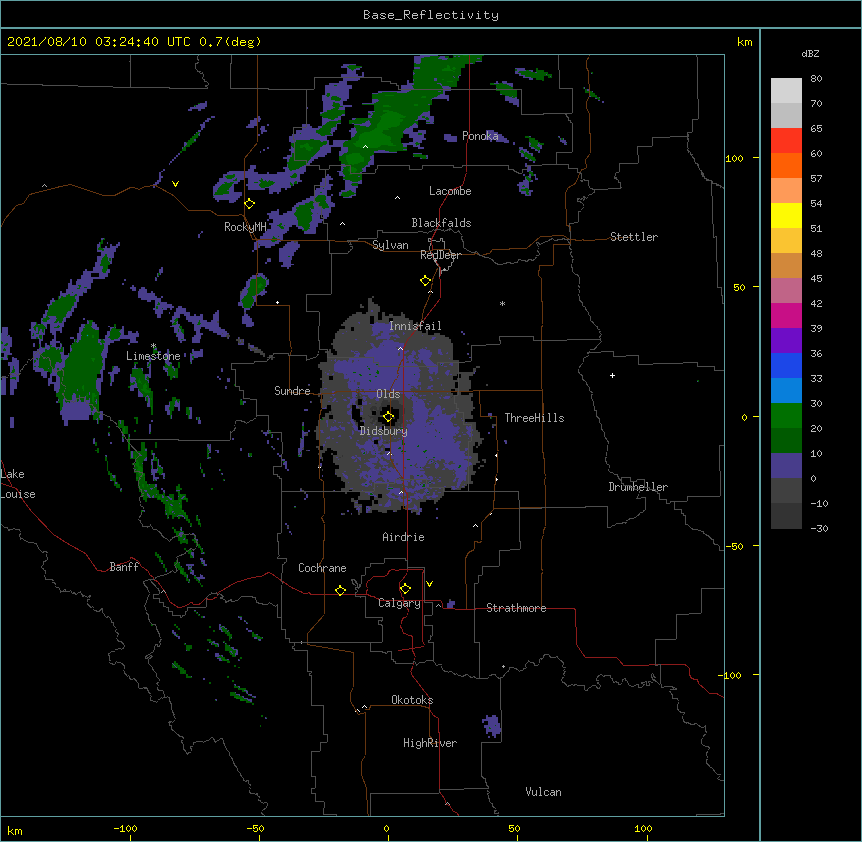Click the white plus marker north of Drumheller
This screenshot has height=842, width=862.
point(612,375)
